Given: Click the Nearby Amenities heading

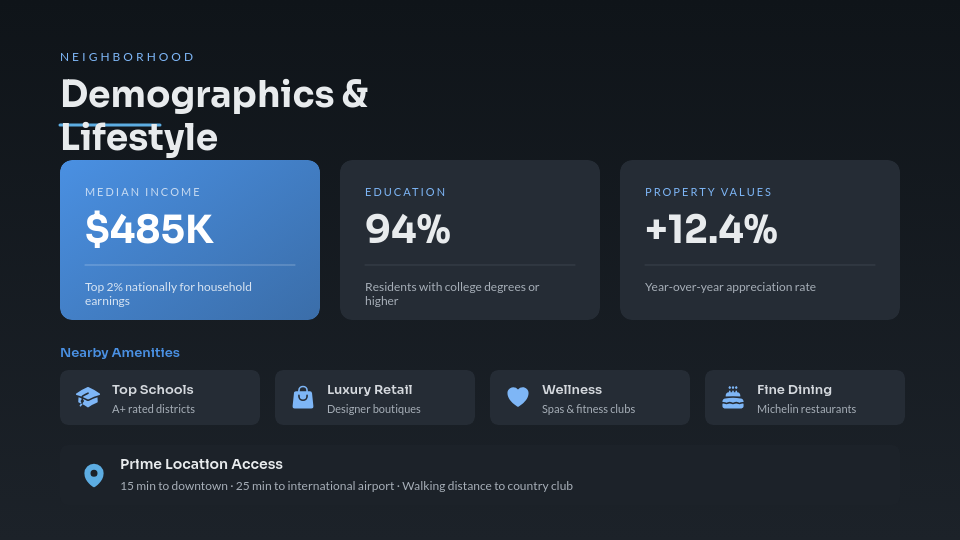Looking at the screenshot, I should [x=120, y=353].
